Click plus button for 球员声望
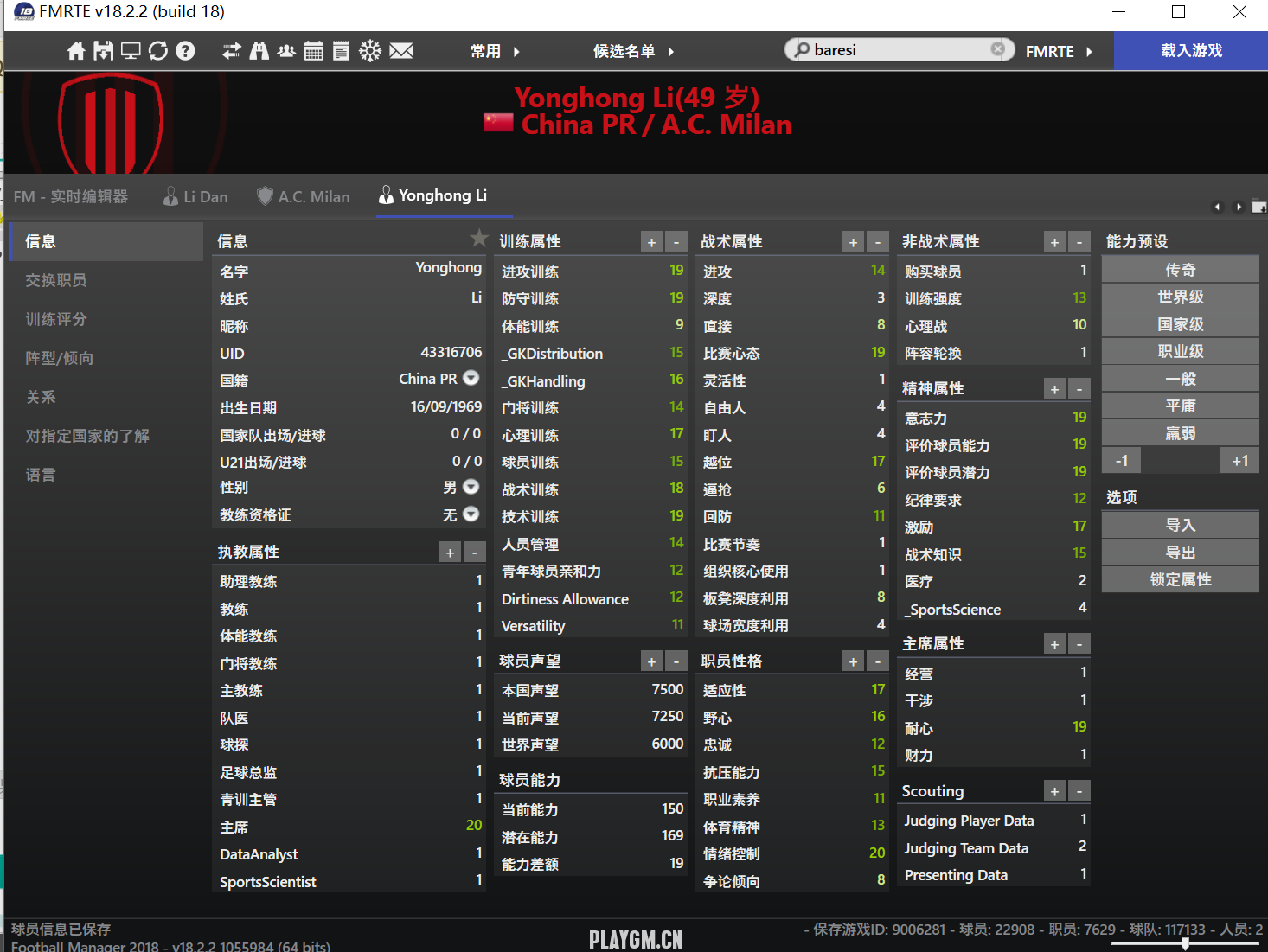 [x=651, y=661]
